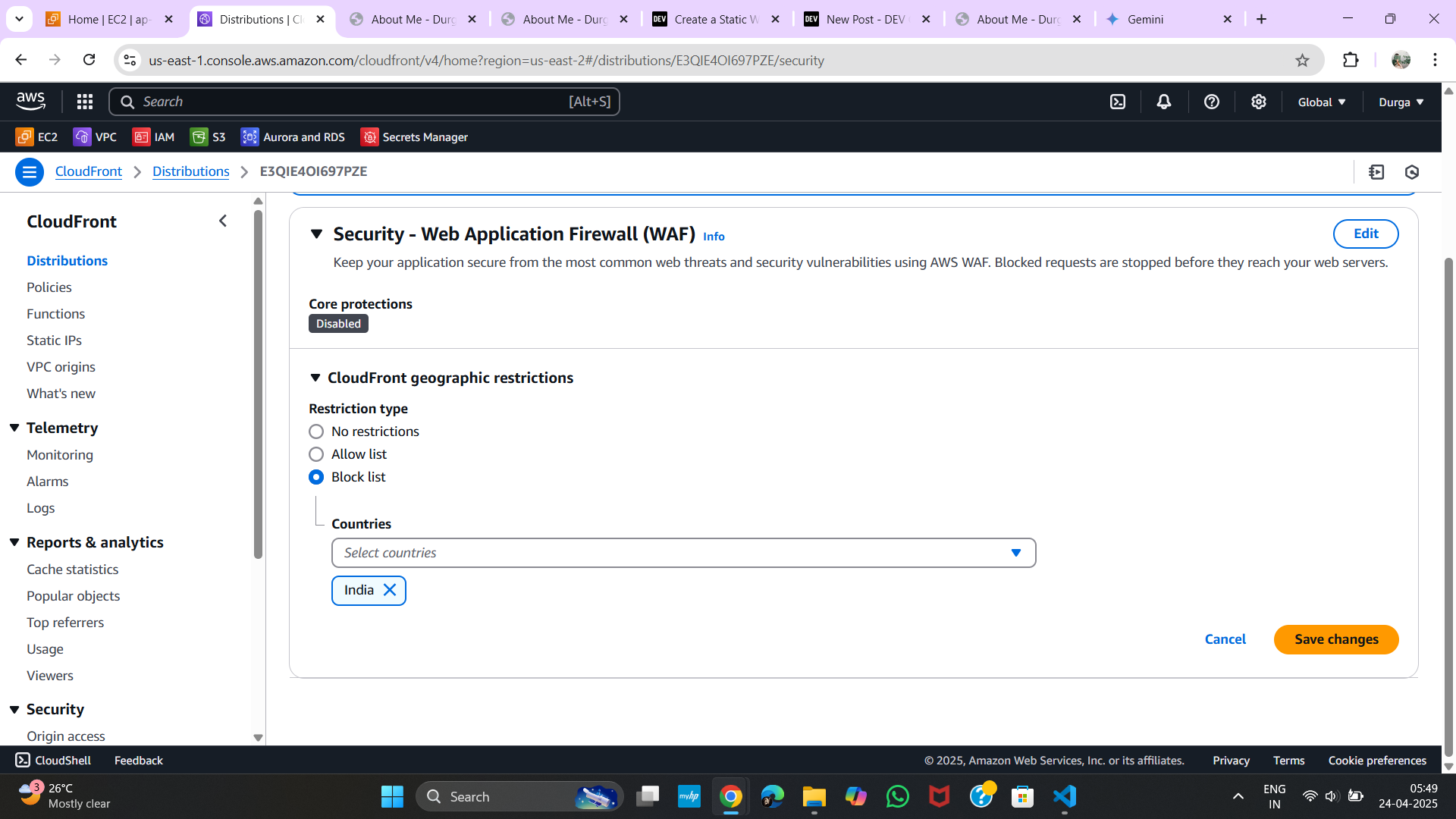Image resolution: width=1456 pixels, height=819 pixels.
Task: Open Visual Studio Code from taskbar
Action: [x=1065, y=796]
